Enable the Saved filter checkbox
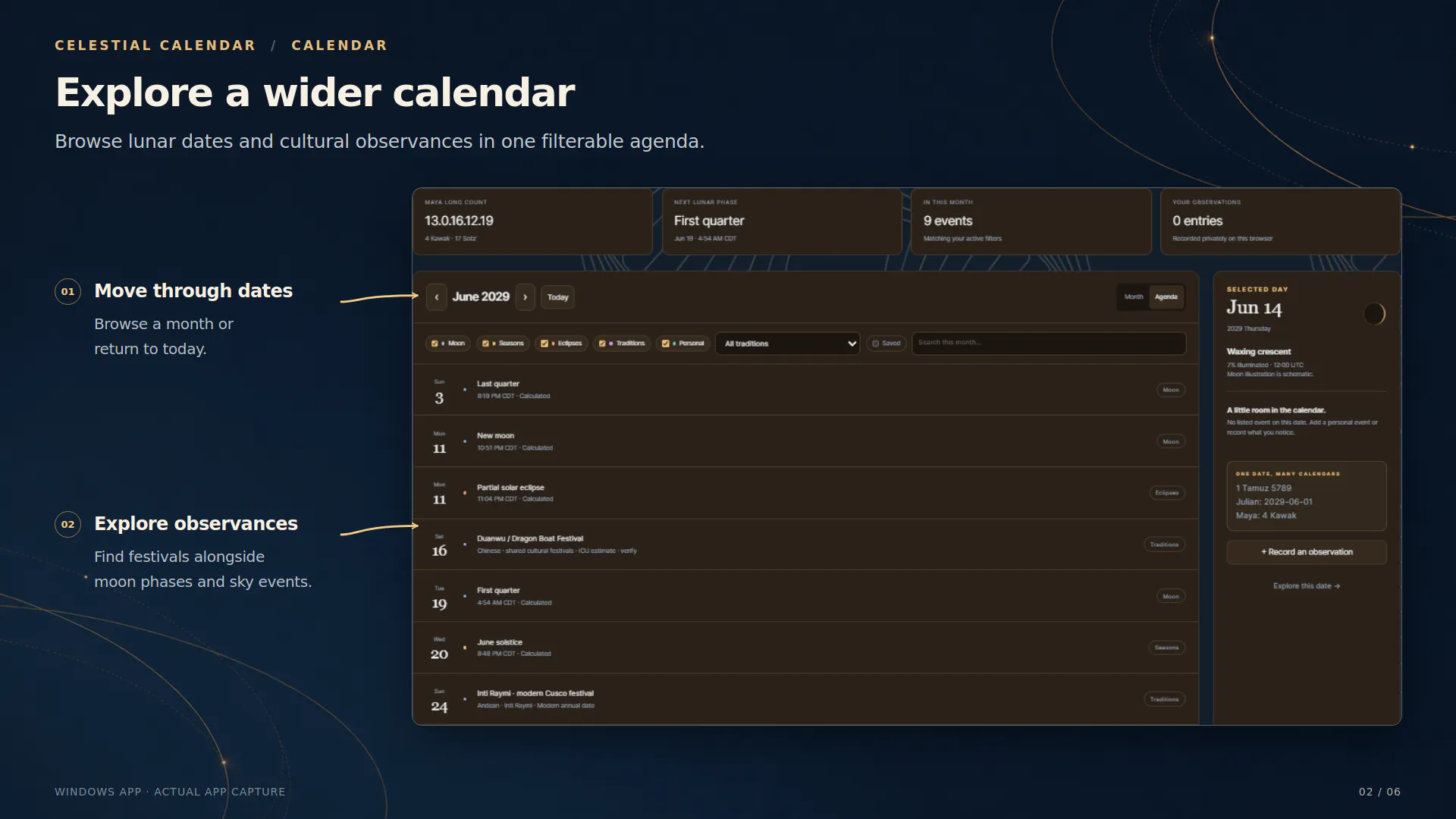Viewport: 1456px width, 819px height. [875, 344]
